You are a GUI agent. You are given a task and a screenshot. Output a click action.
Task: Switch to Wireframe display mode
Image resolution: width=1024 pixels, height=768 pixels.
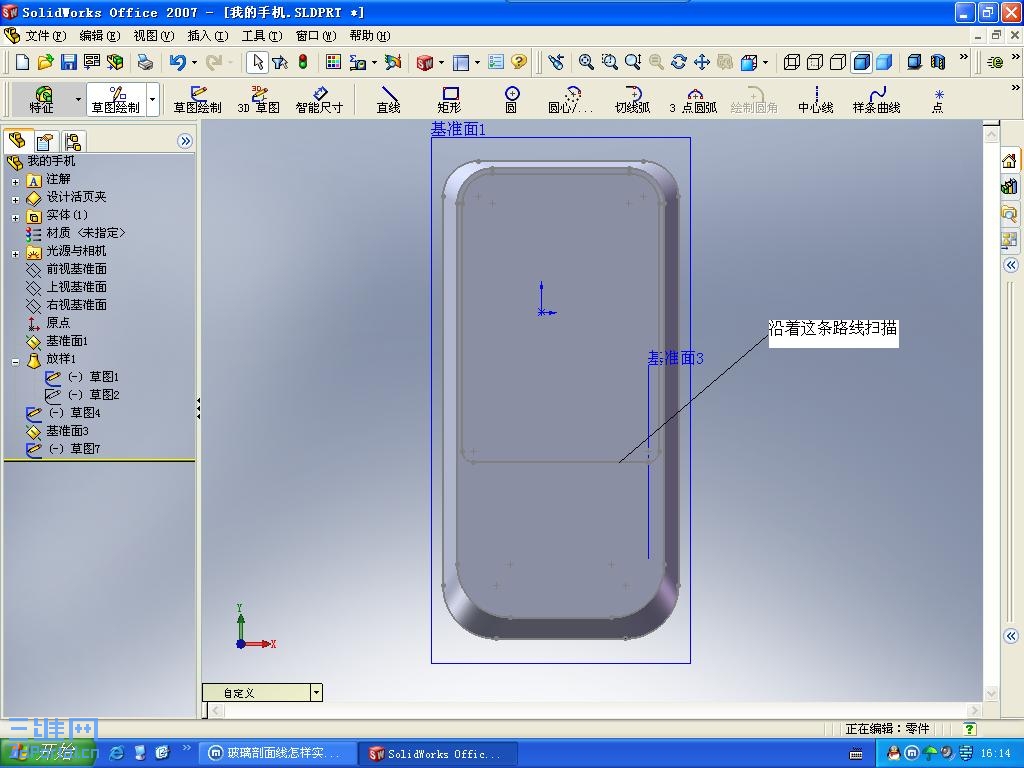[x=792, y=62]
